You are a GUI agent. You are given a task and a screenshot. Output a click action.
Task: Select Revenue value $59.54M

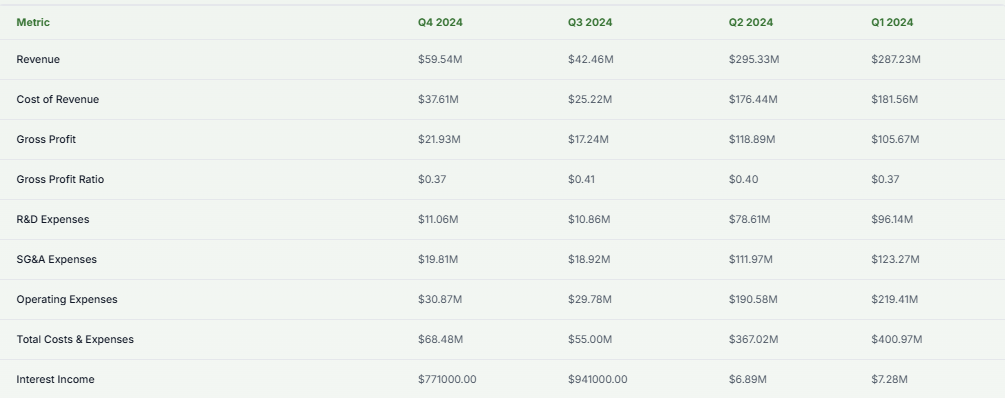[440, 60]
